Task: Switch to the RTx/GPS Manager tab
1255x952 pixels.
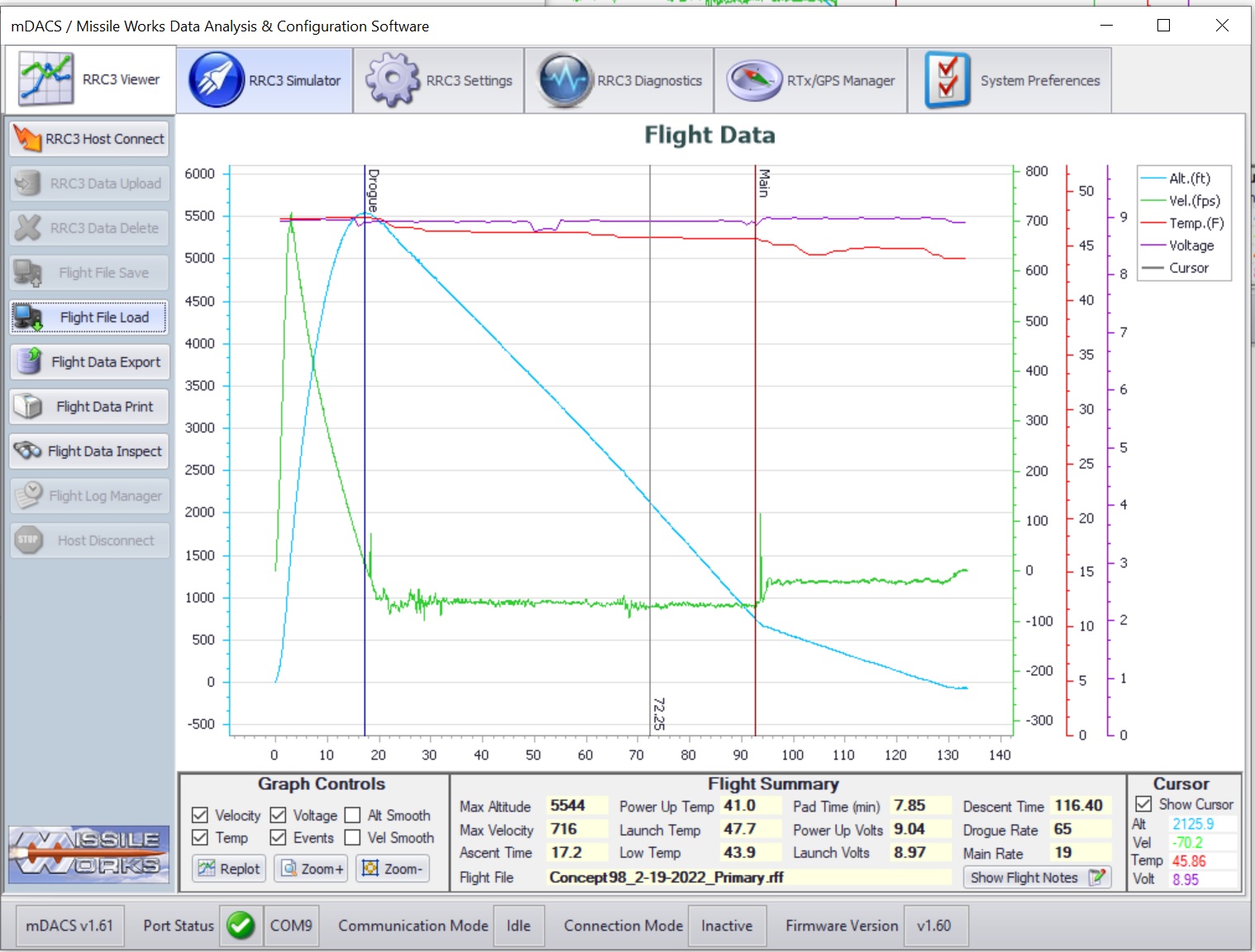Action: click(811, 80)
